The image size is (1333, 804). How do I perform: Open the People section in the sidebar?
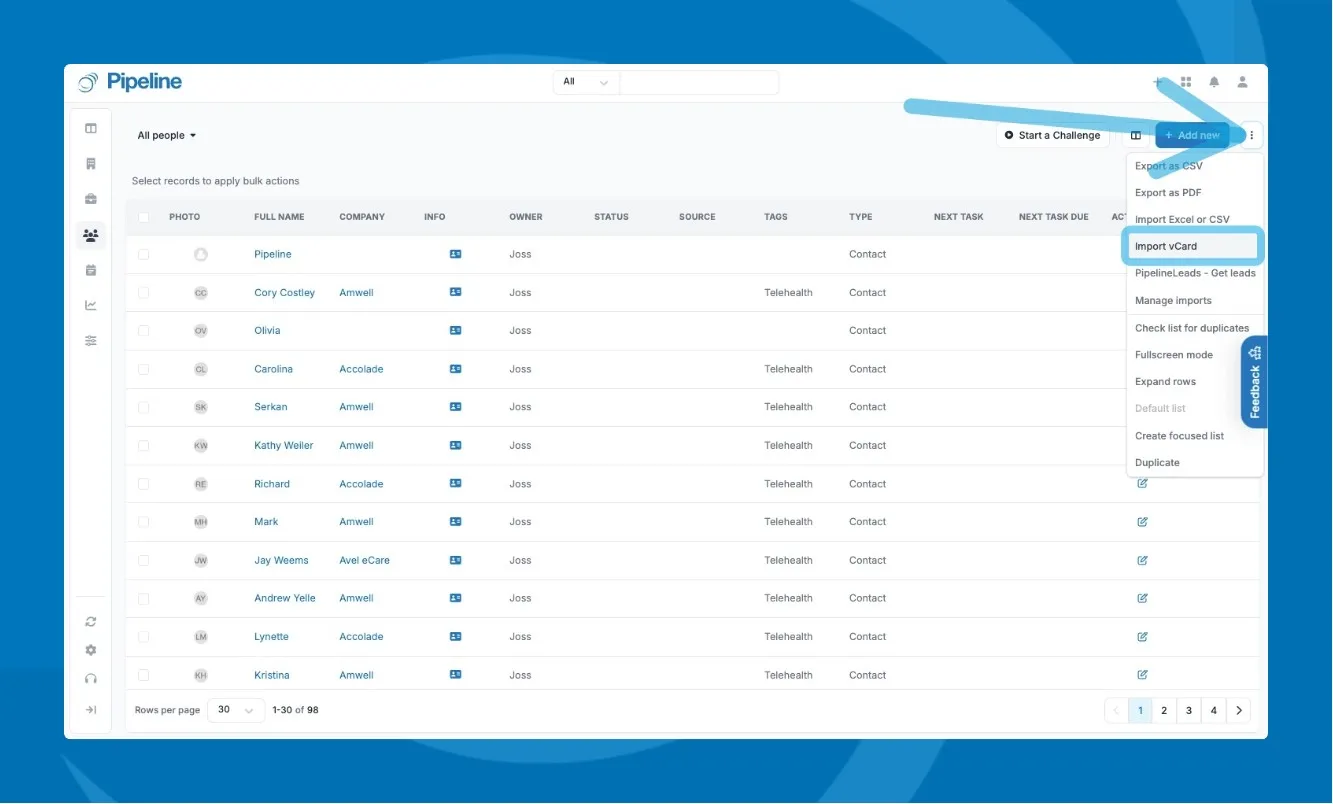coord(91,236)
